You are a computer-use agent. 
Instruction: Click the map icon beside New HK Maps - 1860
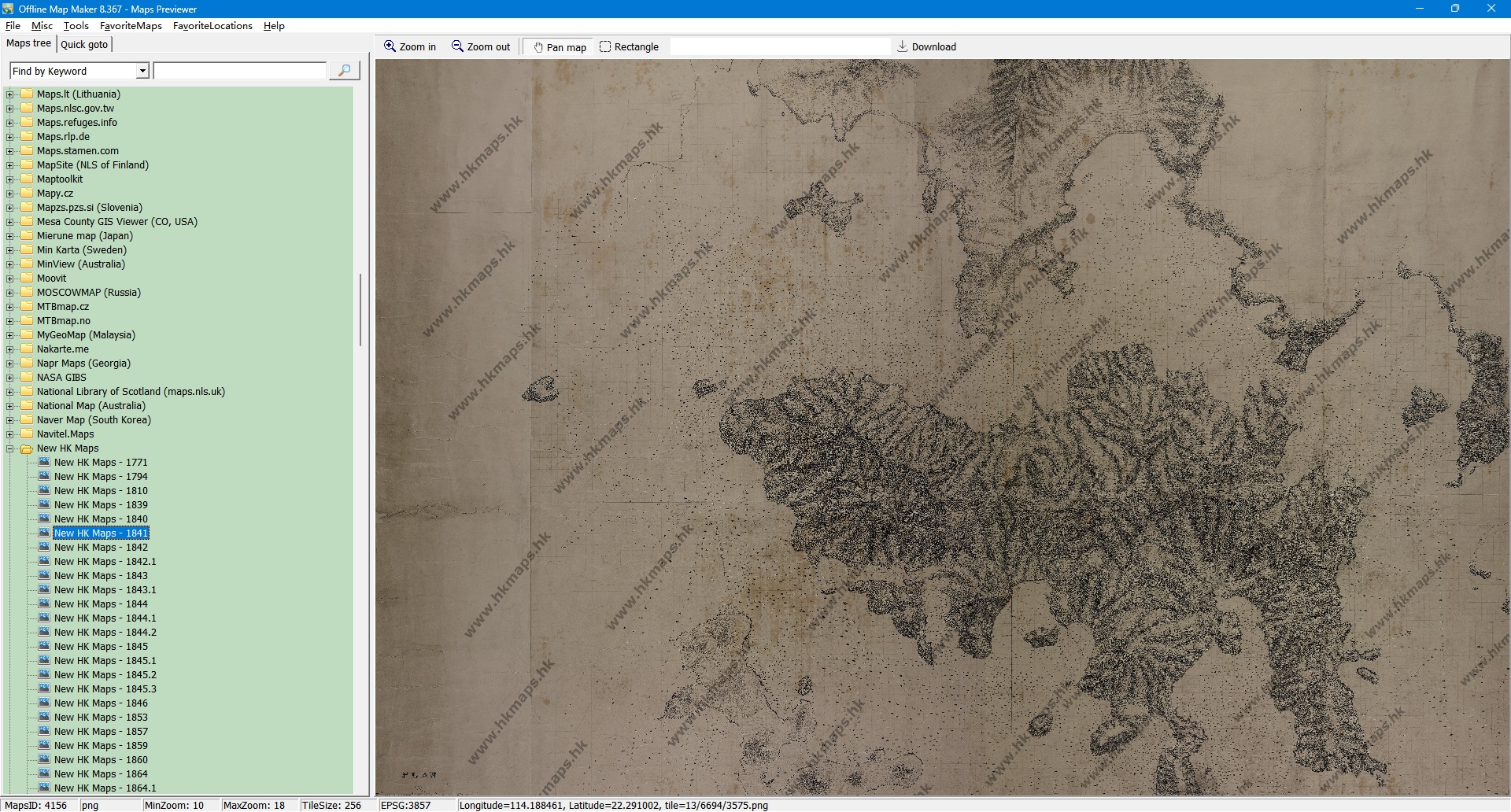coord(44,759)
